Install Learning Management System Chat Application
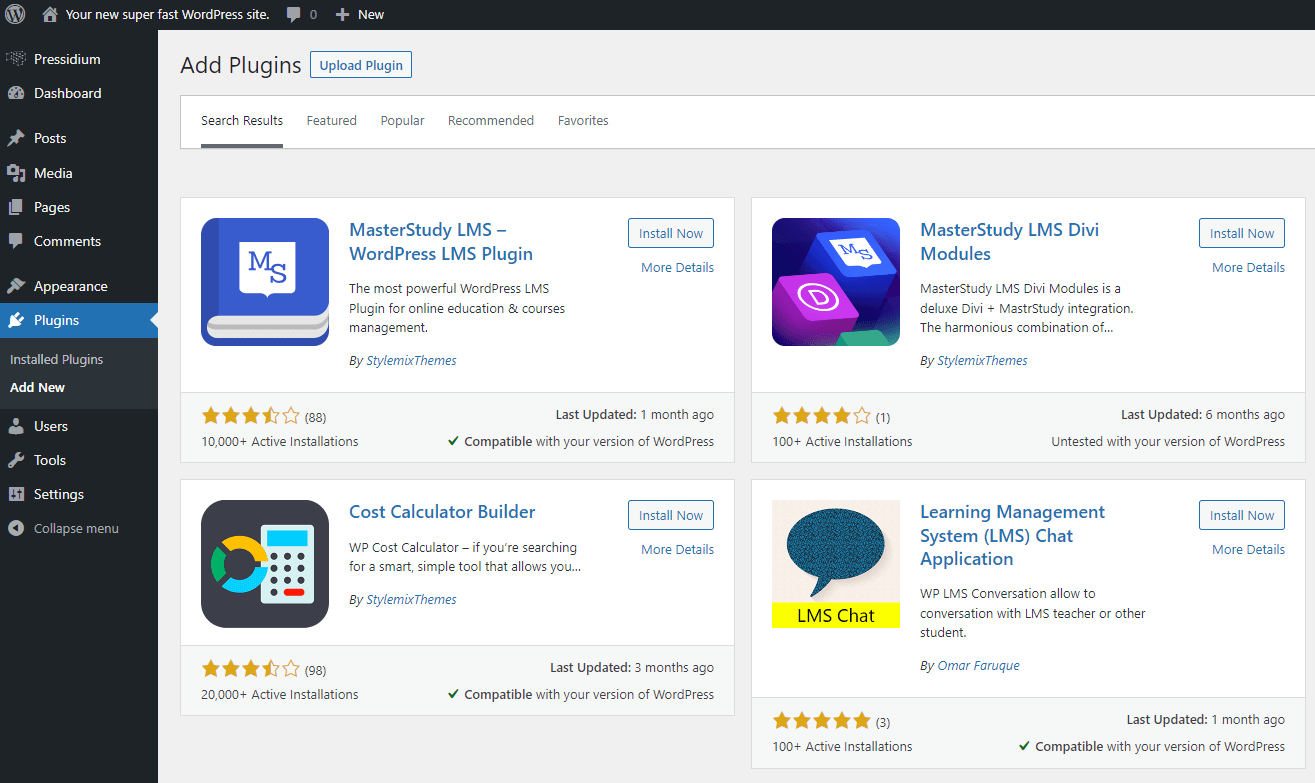Image resolution: width=1315 pixels, height=783 pixels. (x=1242, y=515)
